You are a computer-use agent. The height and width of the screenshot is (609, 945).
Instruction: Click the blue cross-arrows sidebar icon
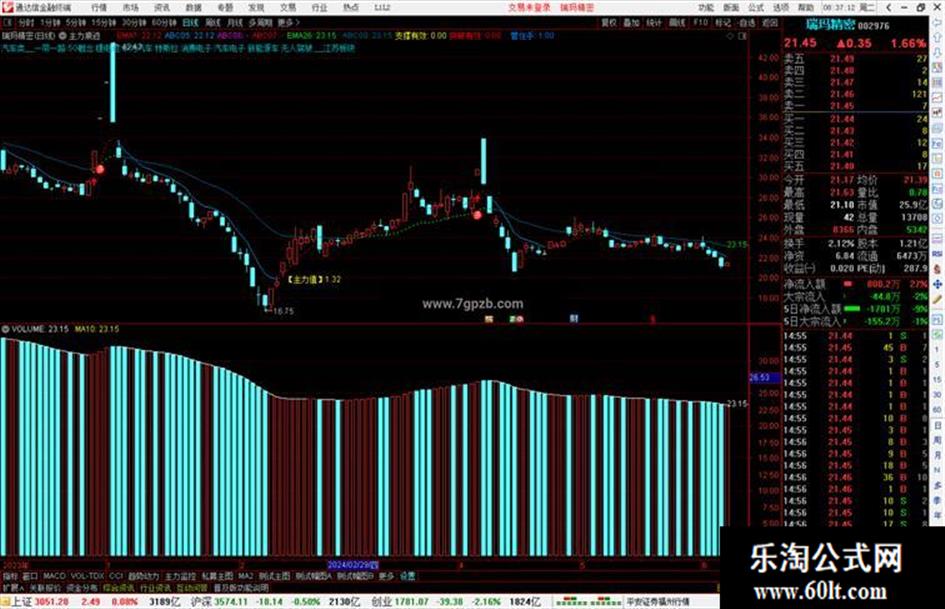[937, 284]
